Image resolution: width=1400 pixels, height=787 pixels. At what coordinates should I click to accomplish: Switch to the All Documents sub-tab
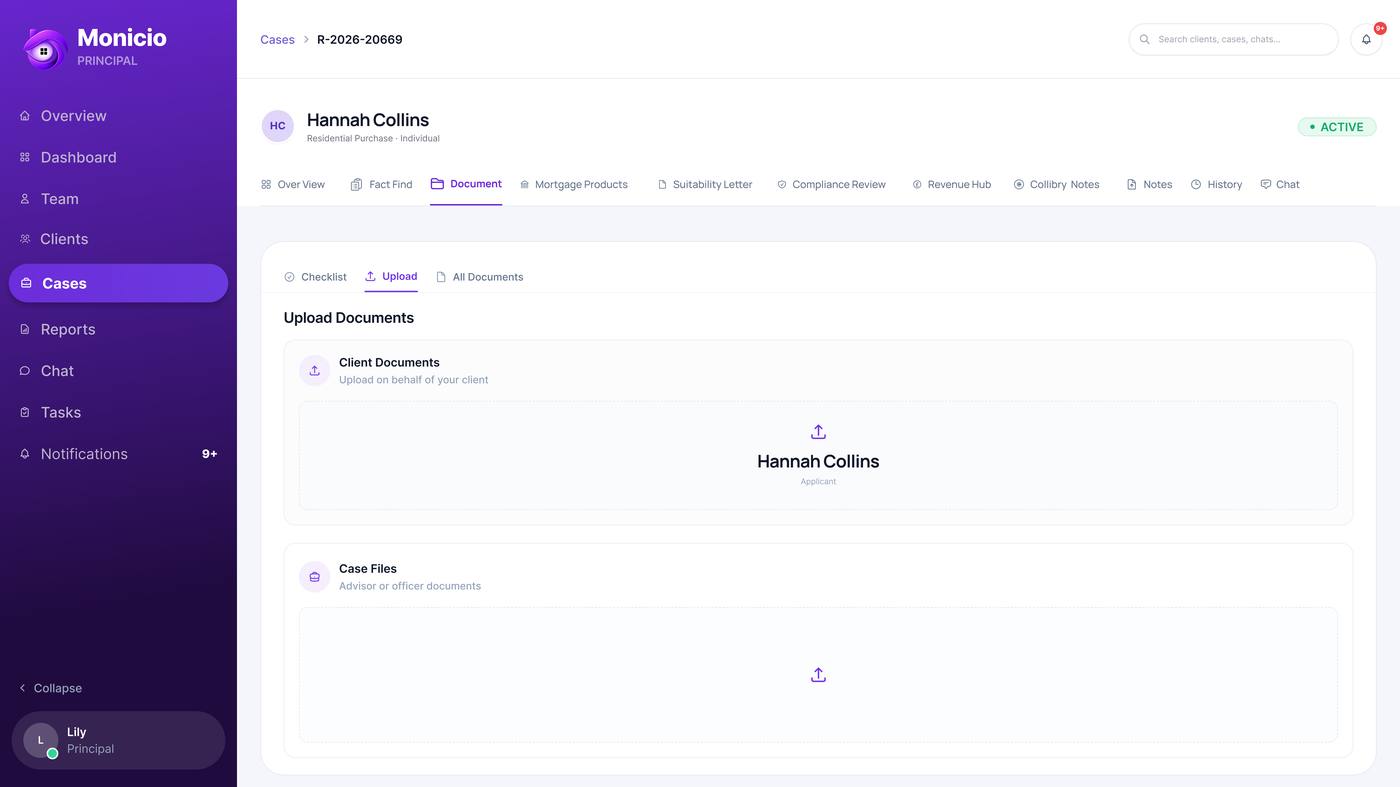click(479, 277)
